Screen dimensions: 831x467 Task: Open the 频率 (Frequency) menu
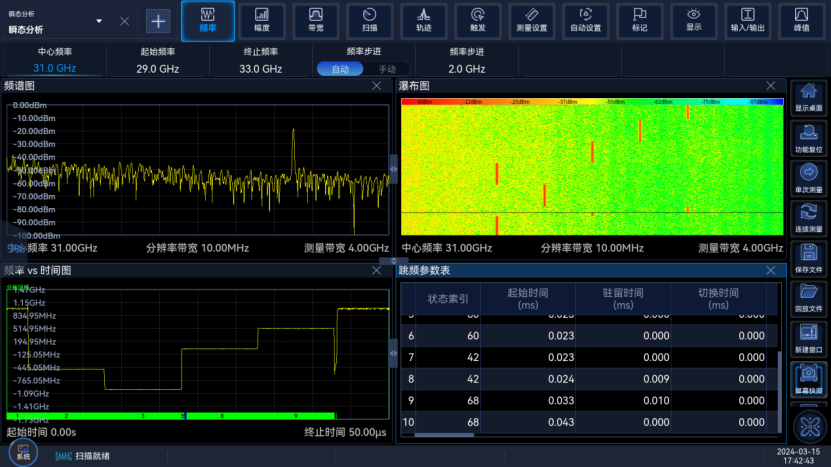pos(208,20)
